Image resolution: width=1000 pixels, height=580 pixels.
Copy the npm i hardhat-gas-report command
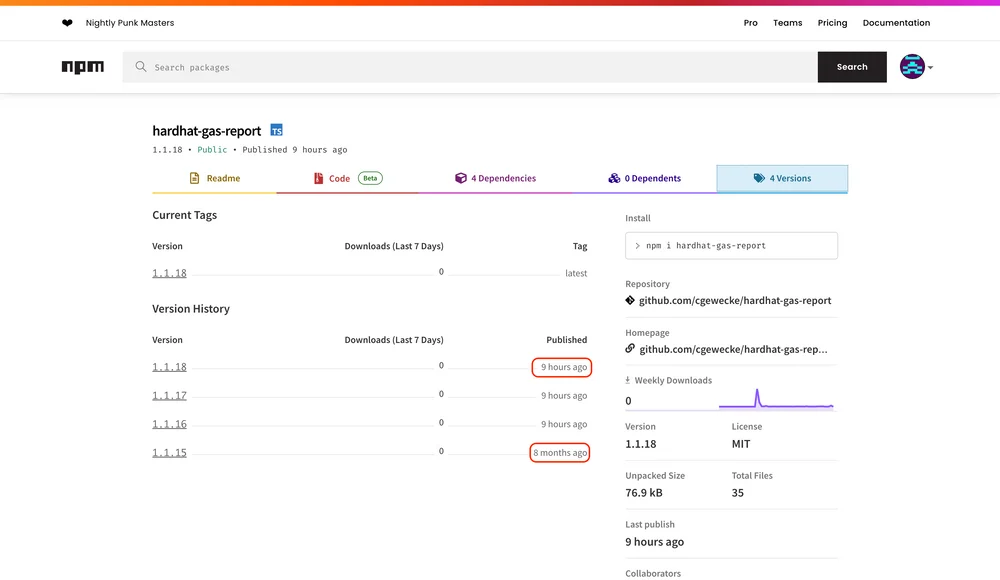(732, 246)
